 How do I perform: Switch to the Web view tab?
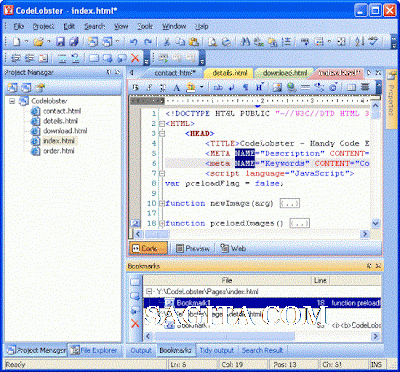(x=233, y=248)
